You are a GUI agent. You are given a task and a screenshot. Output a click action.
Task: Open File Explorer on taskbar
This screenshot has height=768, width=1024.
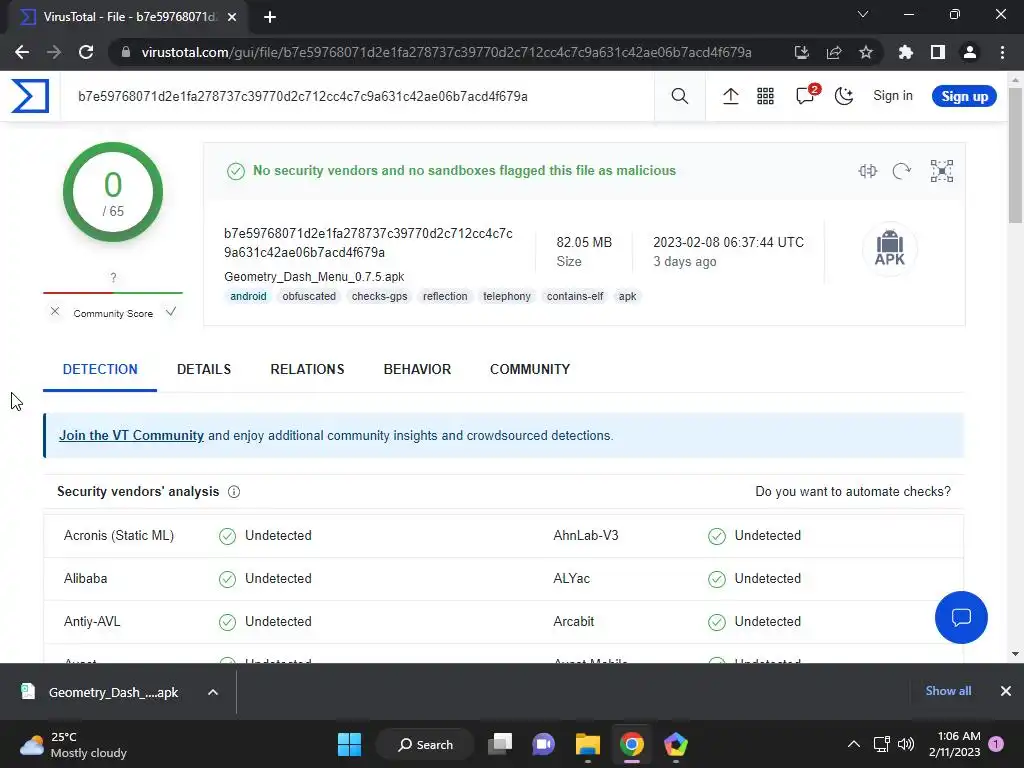(588, 744)
